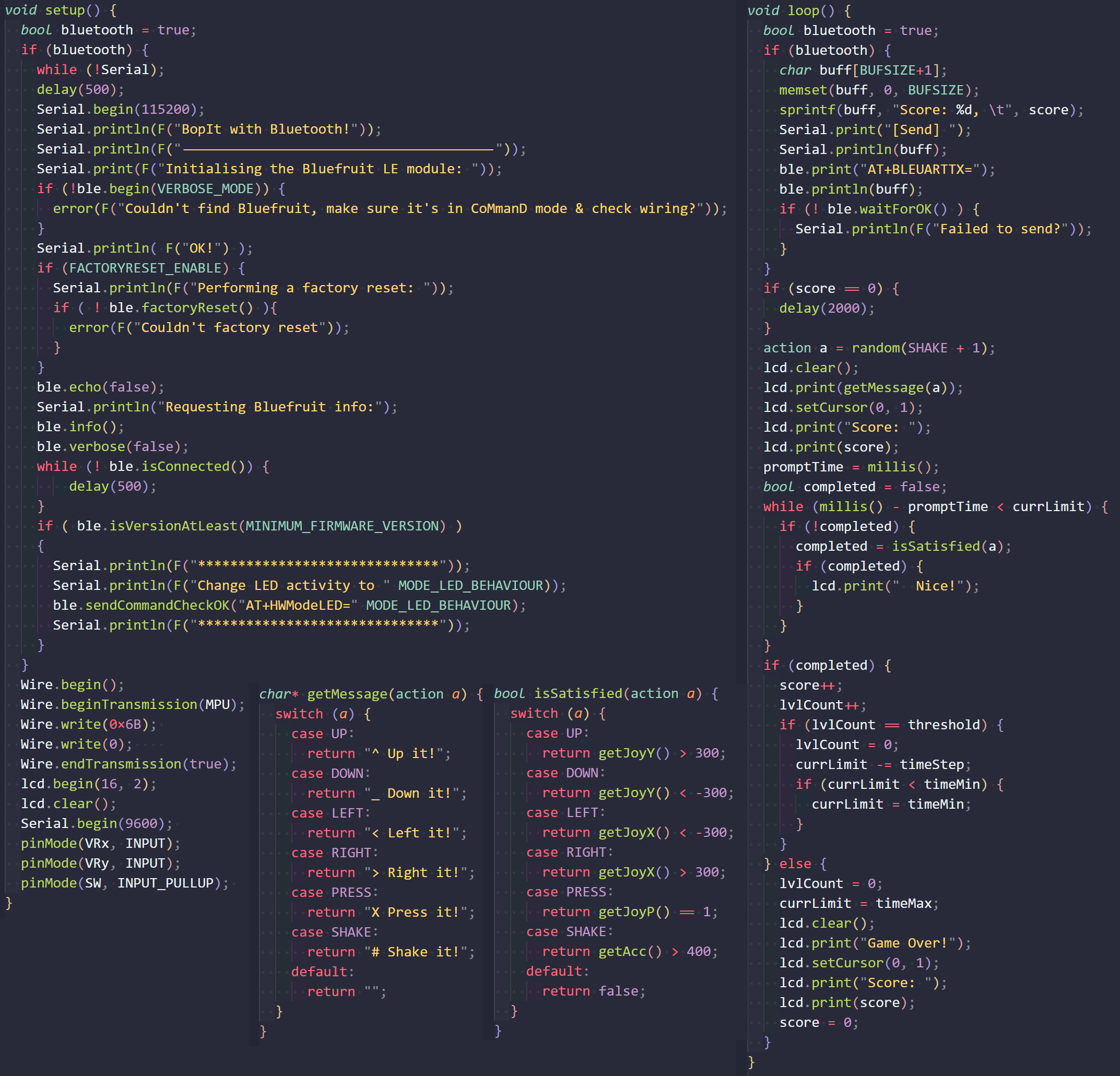The image size is (1120, 1076).
Task: Click the currLimit -= timeStep line
Action: pyautogui.click(x=882, y=764)
